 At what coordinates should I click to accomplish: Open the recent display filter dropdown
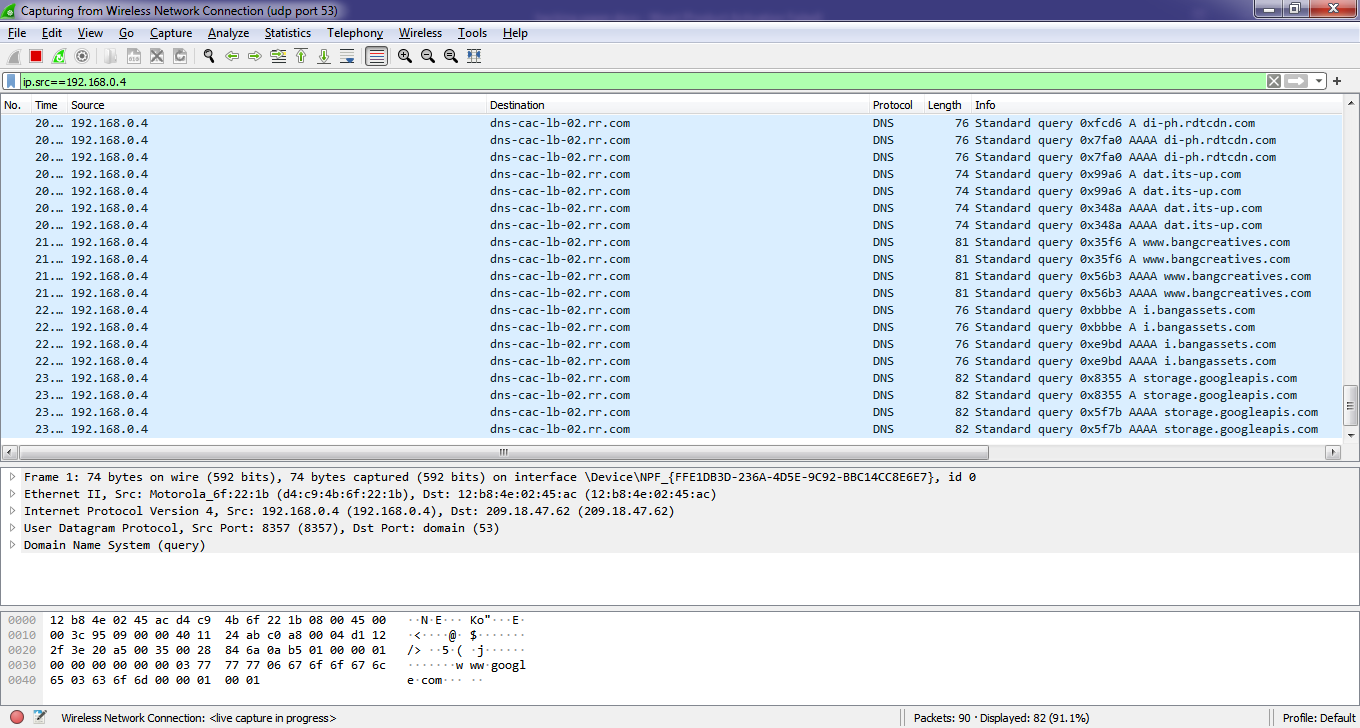(x=1320, y=81)
